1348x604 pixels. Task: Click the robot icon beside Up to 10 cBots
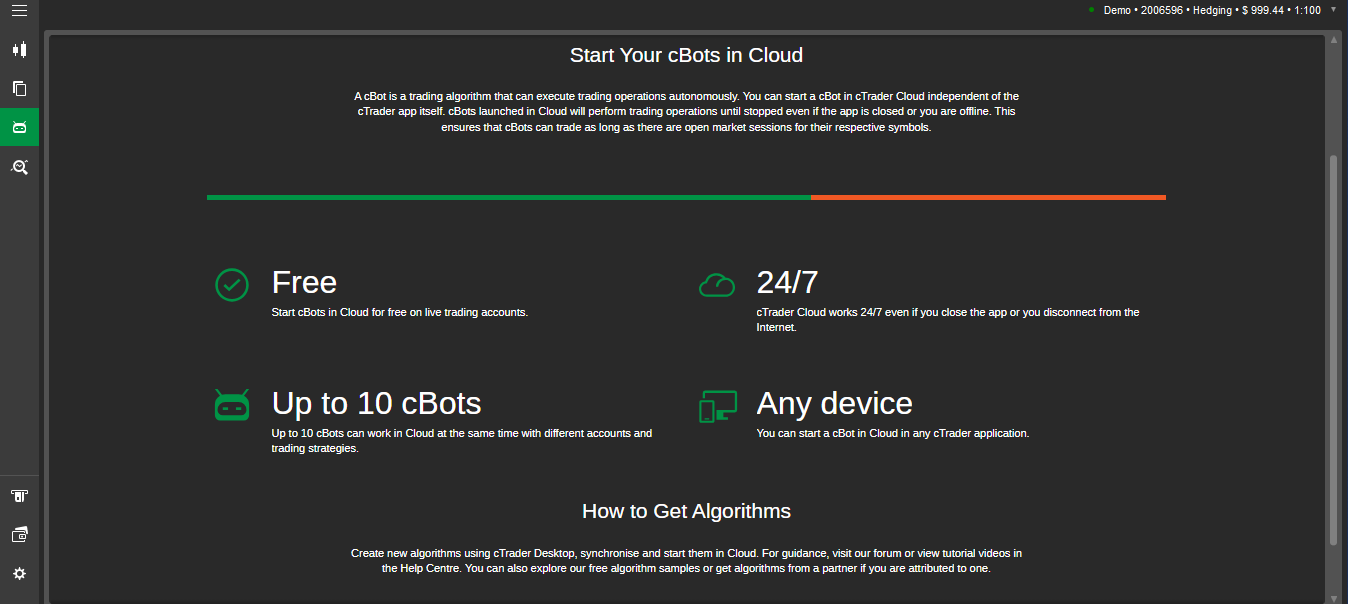click(232, 406)
